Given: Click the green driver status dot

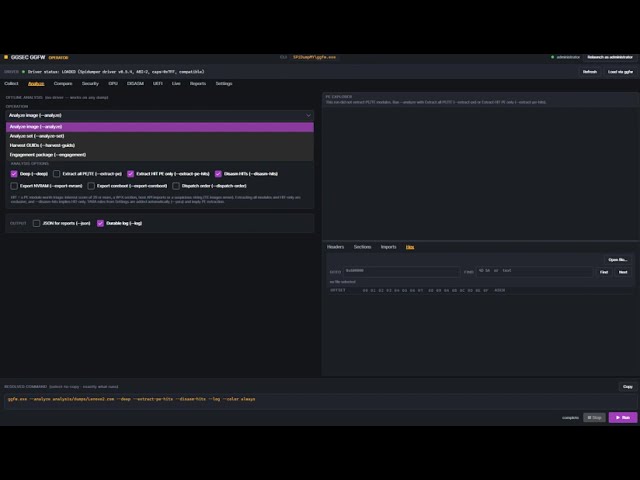Looking at the screenshot, I should pyautogui.click(x=23, y=72).
